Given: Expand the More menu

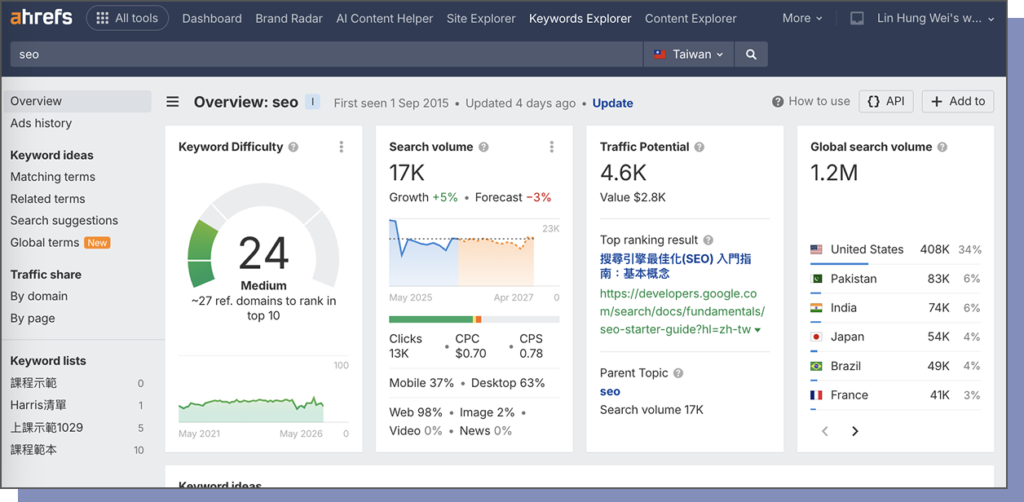Looking at the screenshot, I should tap(803, 18).
